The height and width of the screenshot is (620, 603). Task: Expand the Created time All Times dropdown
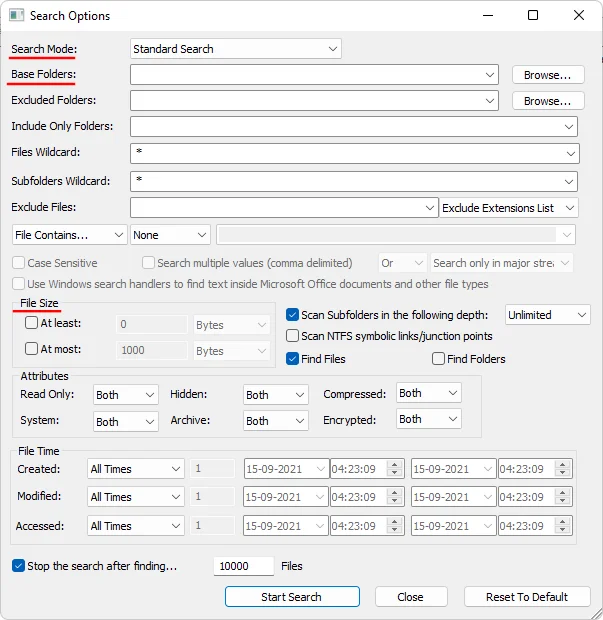[135, 469]
